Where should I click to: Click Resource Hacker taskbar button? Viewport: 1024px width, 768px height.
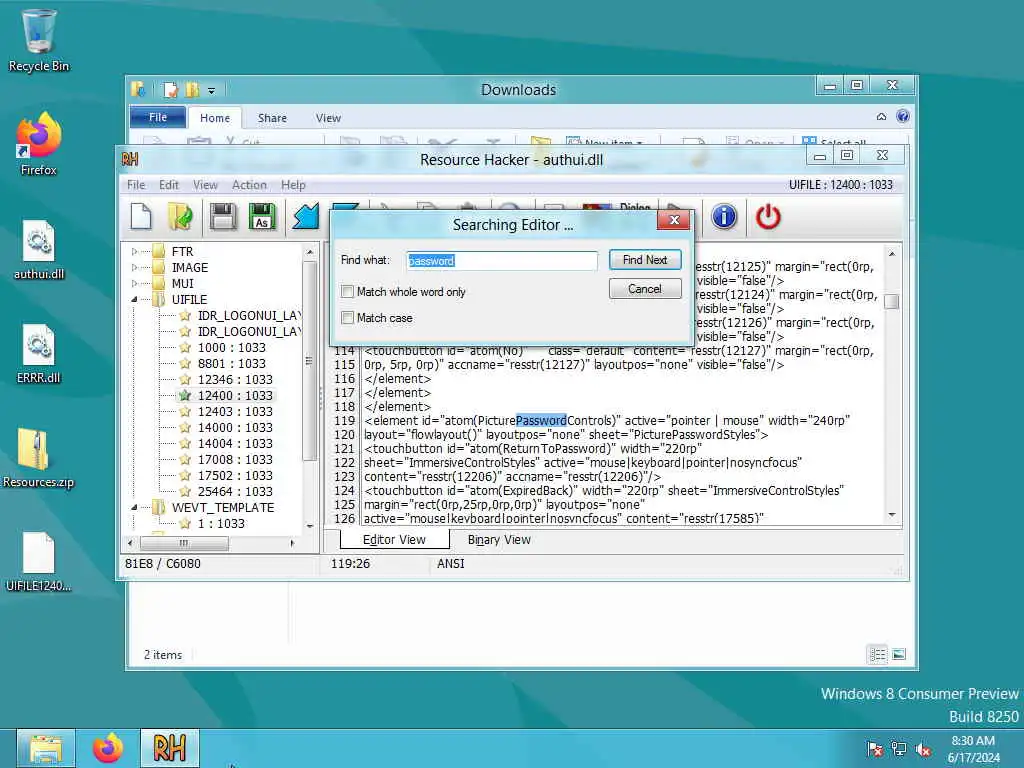coord(170,748)
